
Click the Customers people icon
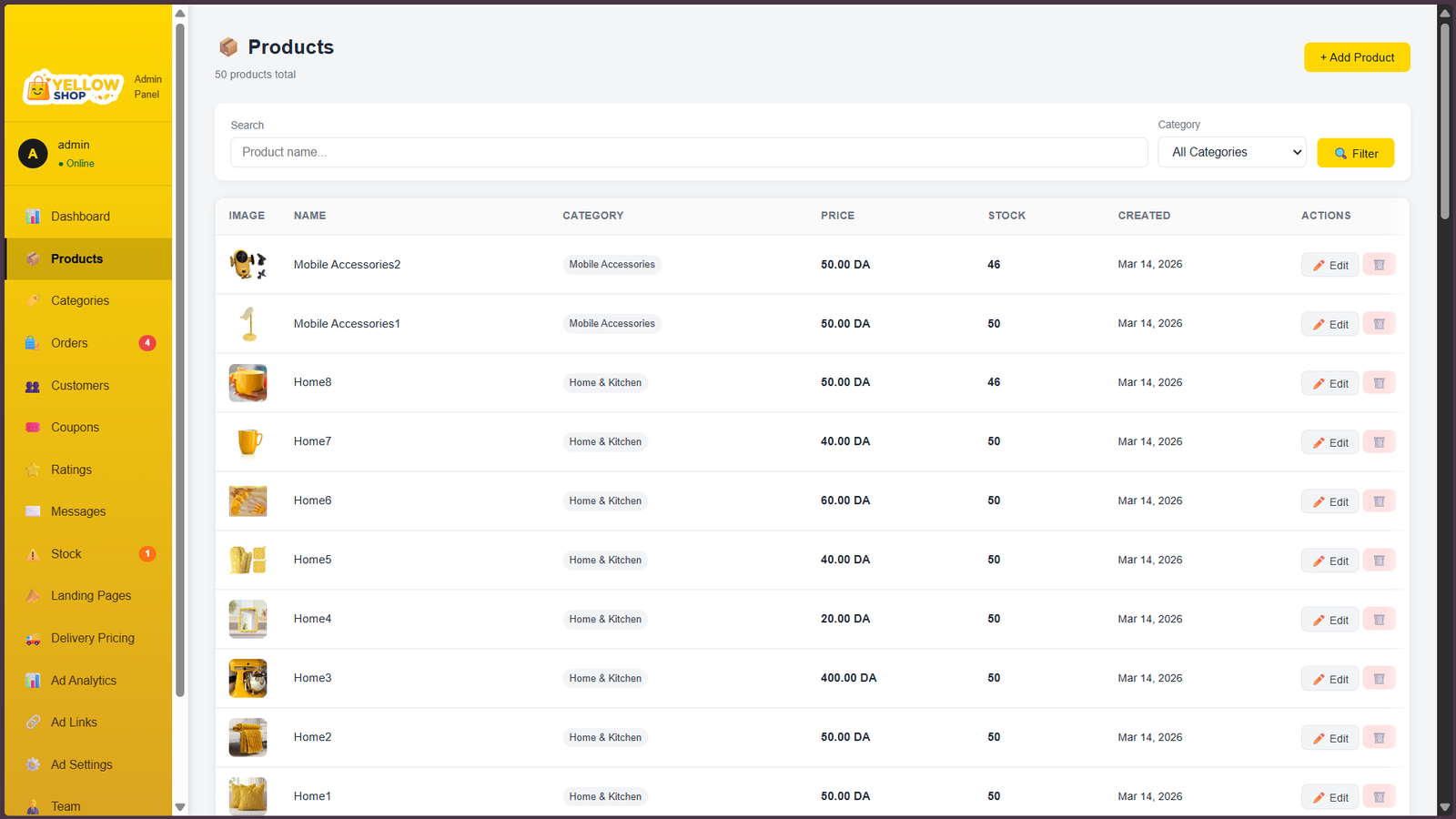pyautogui.click(x=33, y=386)
